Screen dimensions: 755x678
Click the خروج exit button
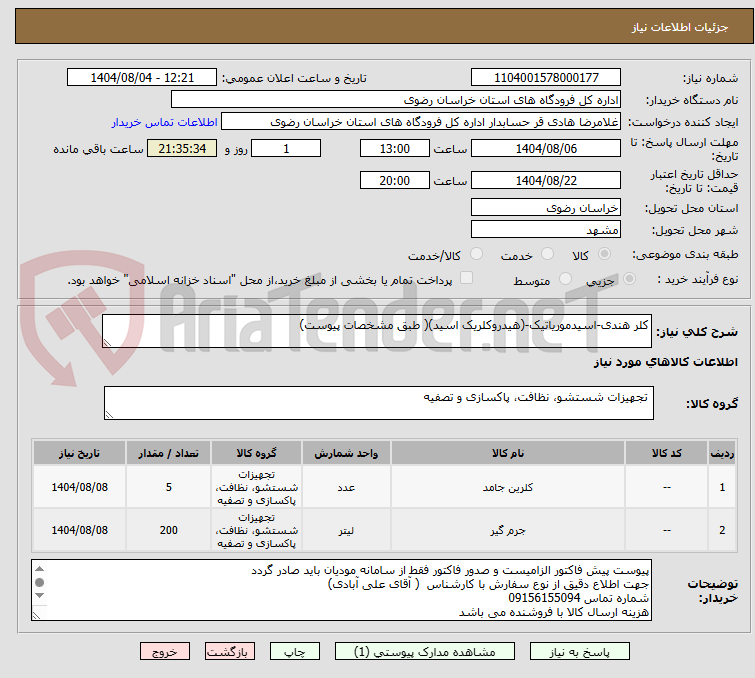click(x=165, y=652)
